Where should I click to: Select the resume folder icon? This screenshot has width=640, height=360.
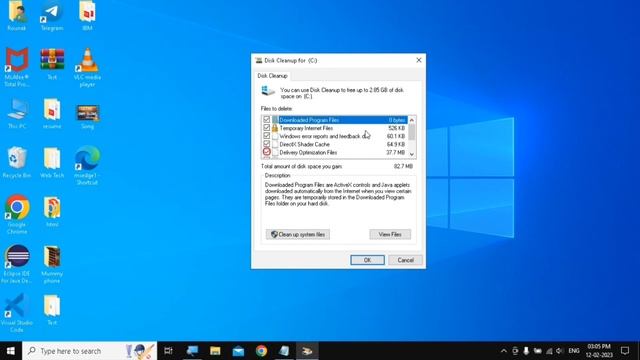point(52,113)
